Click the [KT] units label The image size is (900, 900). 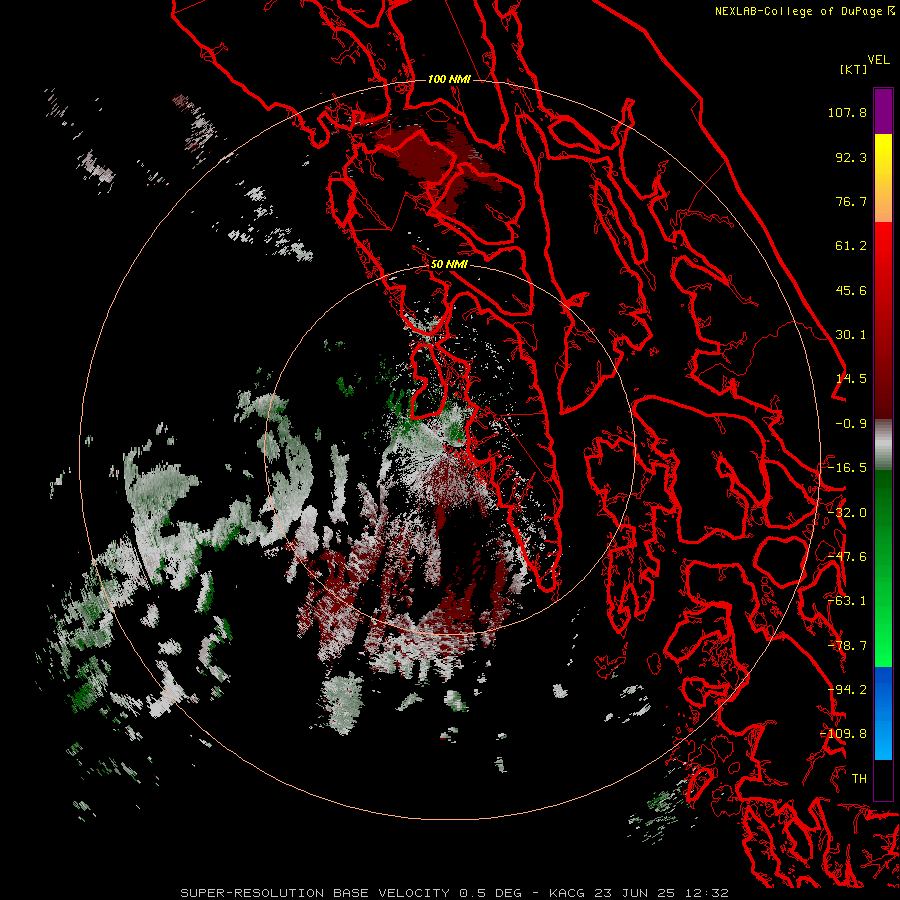[853, 69]
